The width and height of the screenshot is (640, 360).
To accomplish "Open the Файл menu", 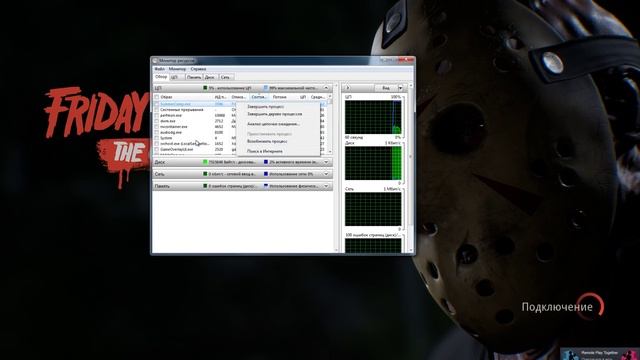I will [160, 69].
